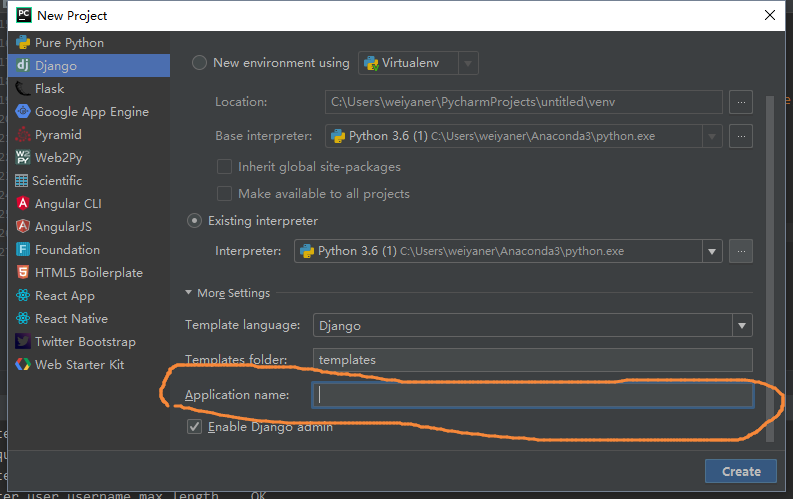This screenshot has height=499, width=793.
Task: Click the Web Starter Kit icon
Action: click(23, 365)
